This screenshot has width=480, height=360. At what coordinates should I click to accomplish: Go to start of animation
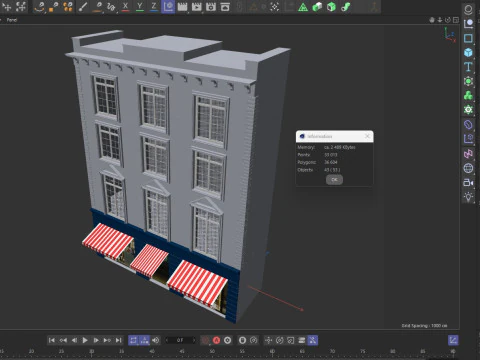tap(52, 340)
